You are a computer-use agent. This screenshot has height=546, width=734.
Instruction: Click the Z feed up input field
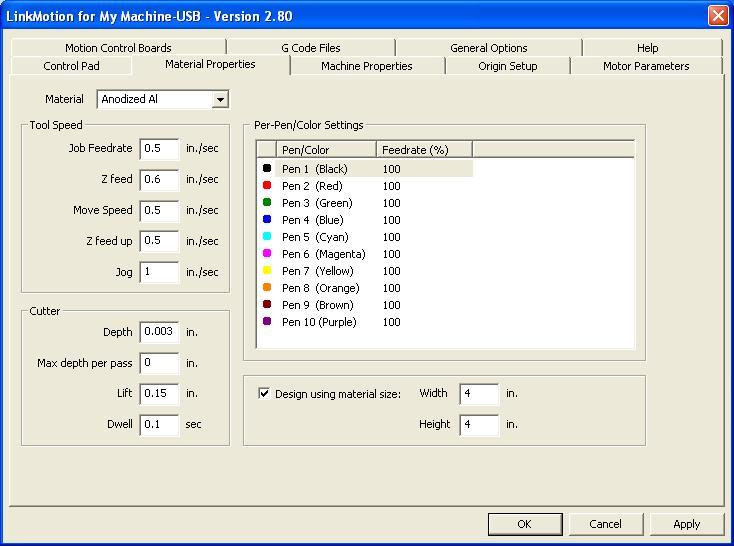click(x=159, y=241)
